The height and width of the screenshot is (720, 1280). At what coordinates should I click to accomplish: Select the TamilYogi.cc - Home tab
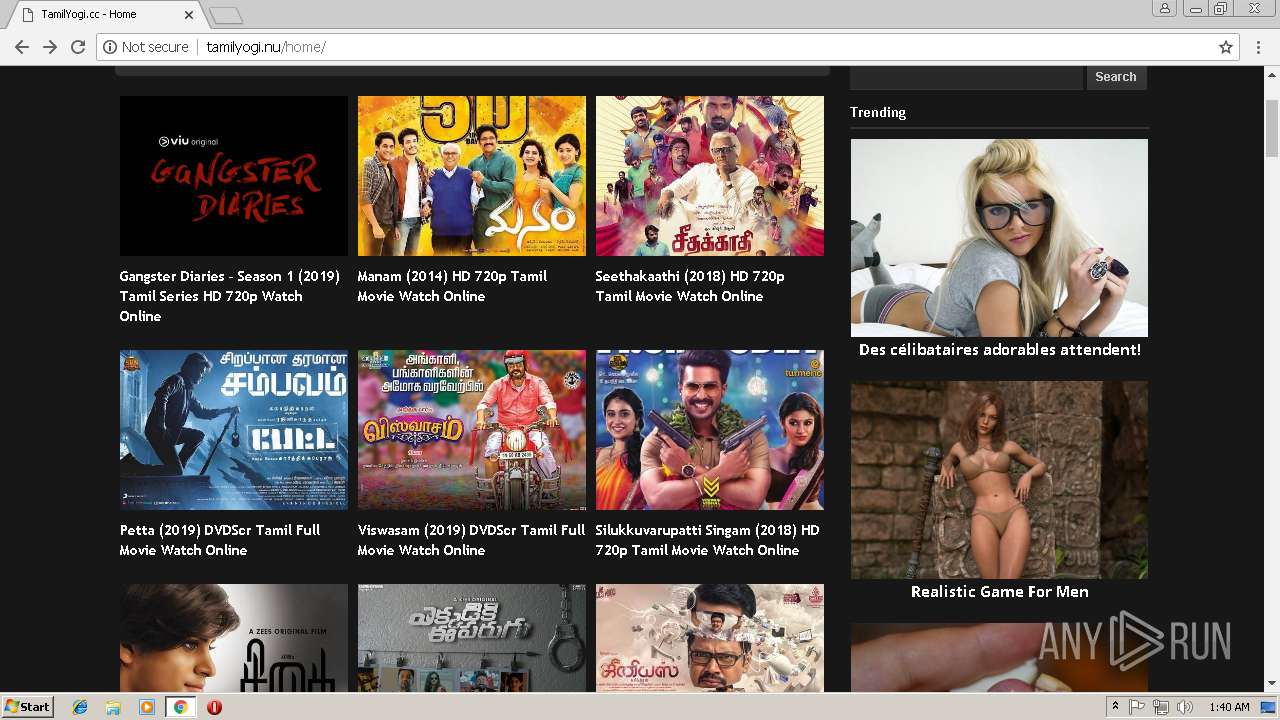106,15
